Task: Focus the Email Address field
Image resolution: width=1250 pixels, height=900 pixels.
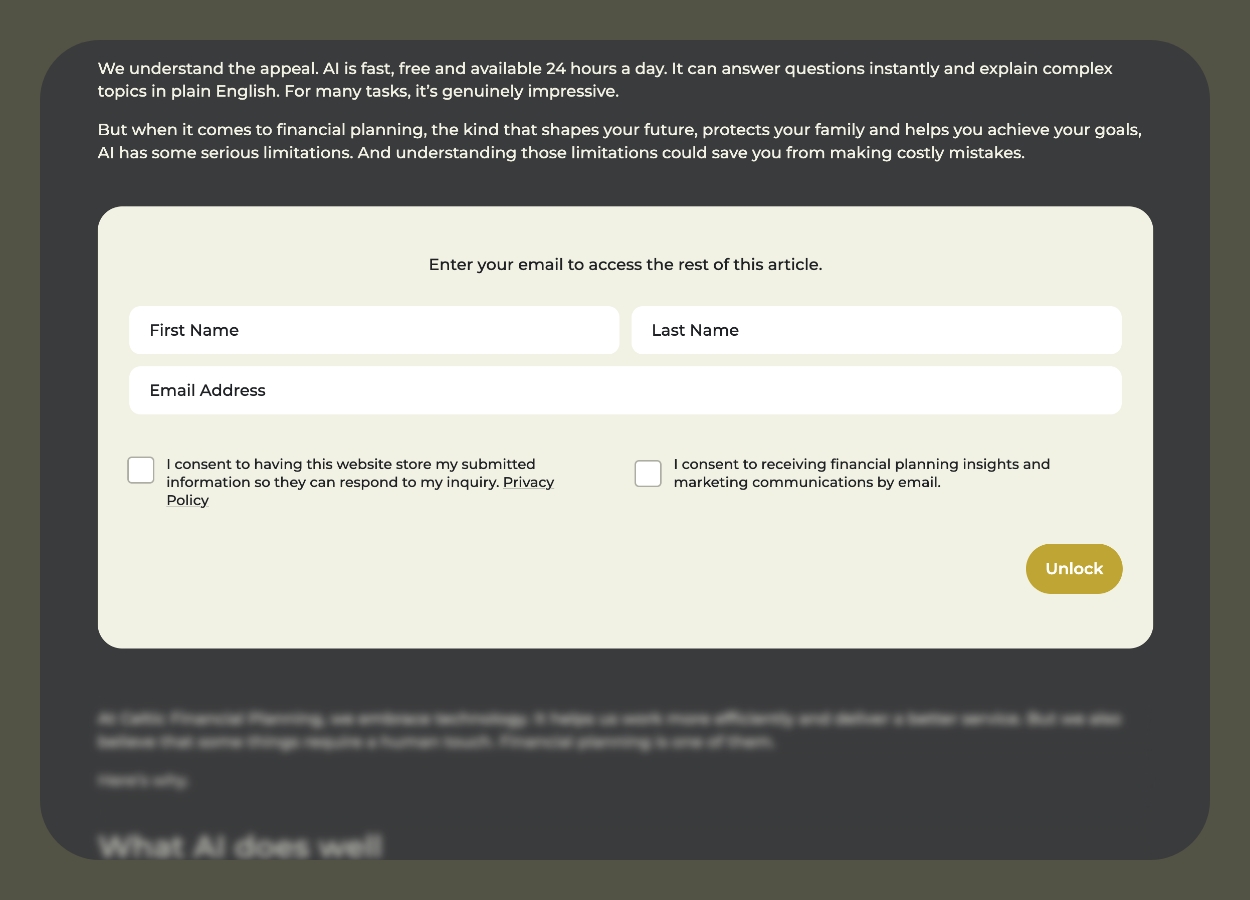Action: (625, 390)
